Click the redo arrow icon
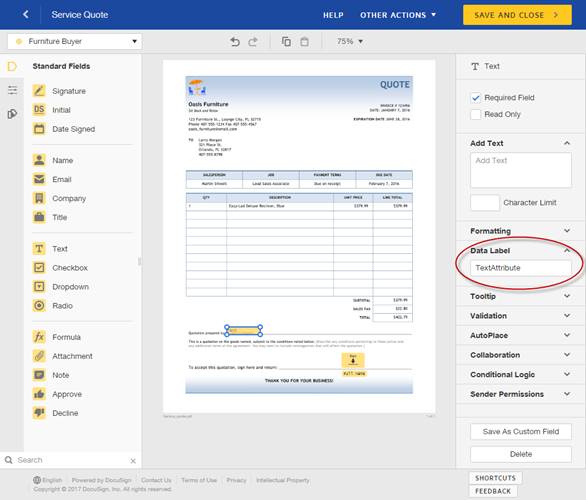The image size is (586, 500). pyautogui.click(x=253, y=41)
